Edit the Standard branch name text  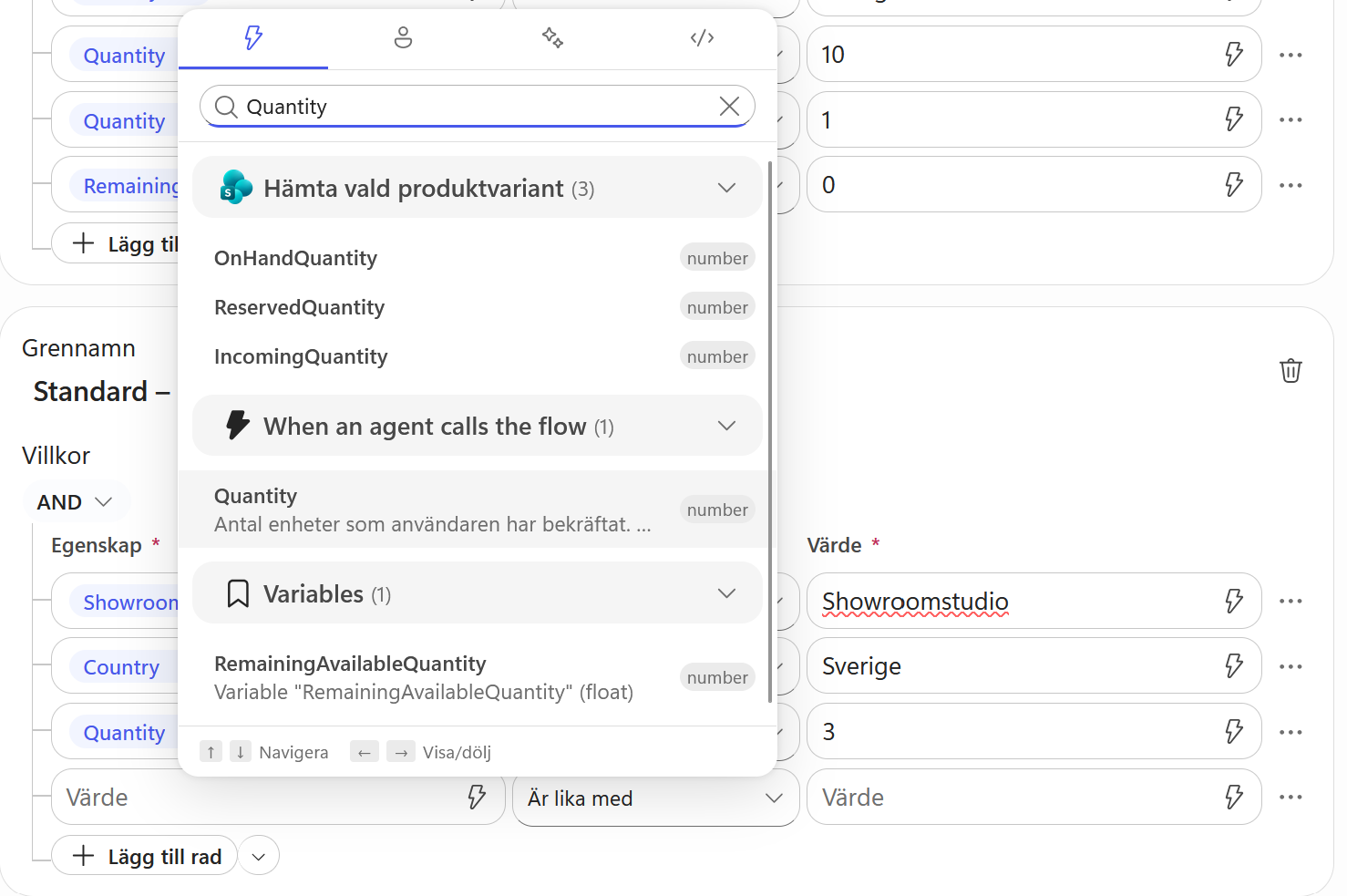point(101,392)
